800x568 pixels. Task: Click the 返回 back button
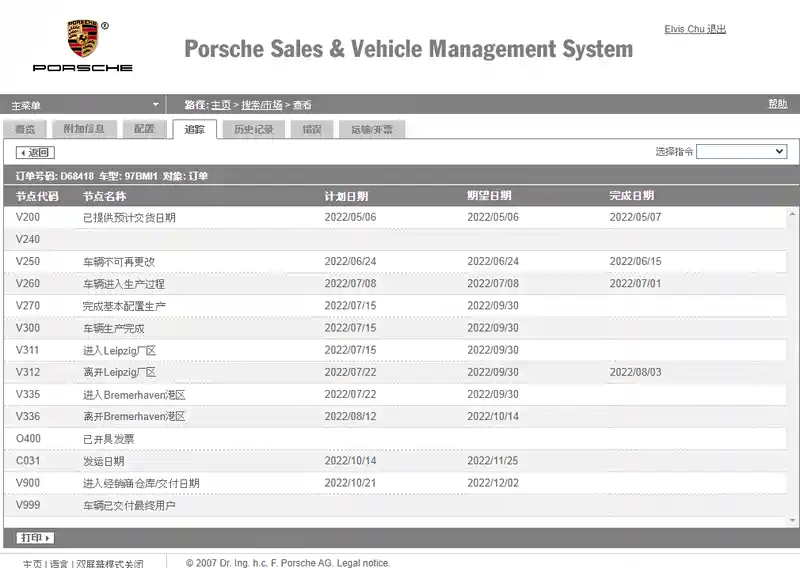click(x=35, y=153)
